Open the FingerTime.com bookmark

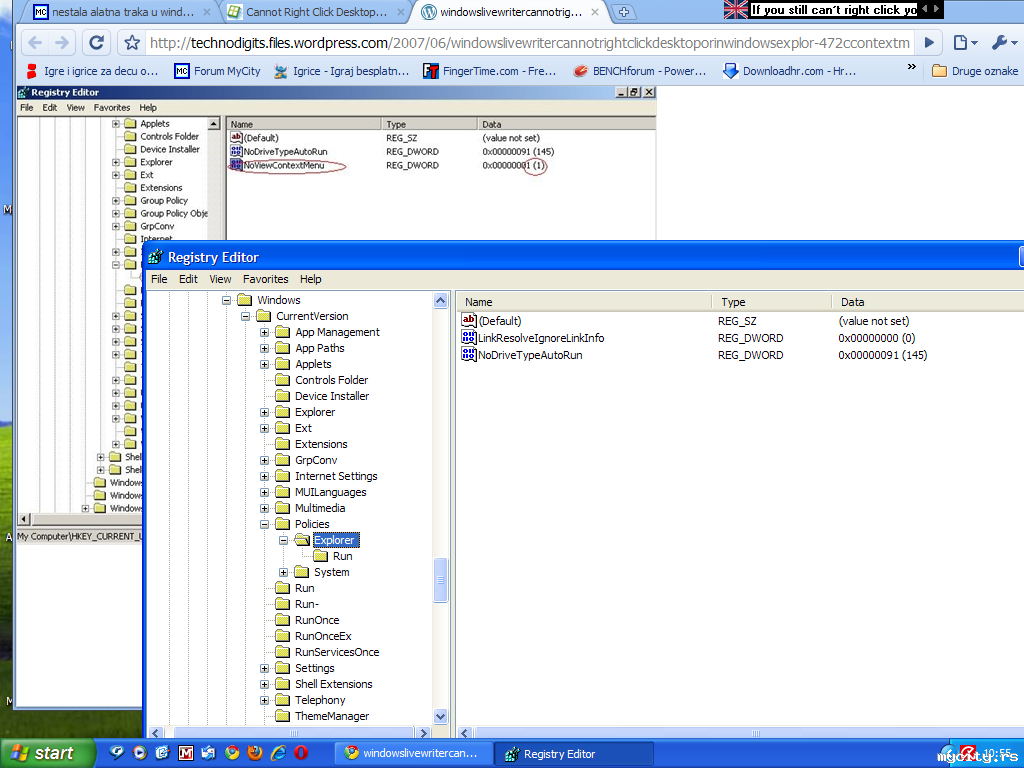pyautogui.click(x=490, y=71)
